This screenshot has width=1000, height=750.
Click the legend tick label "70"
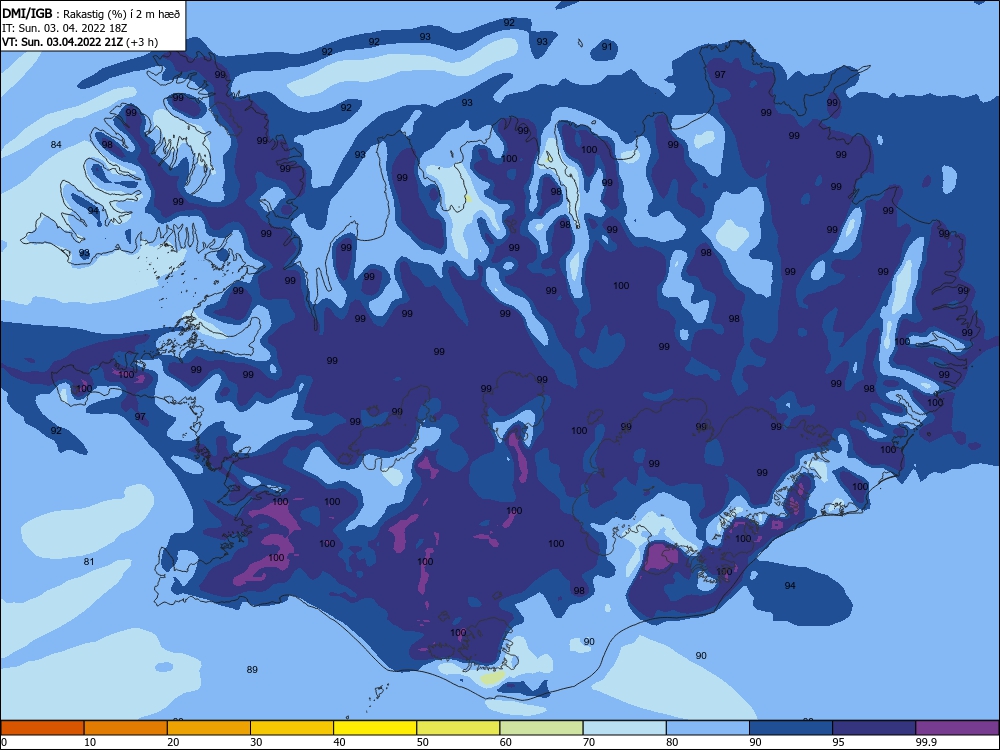[589, 742]
